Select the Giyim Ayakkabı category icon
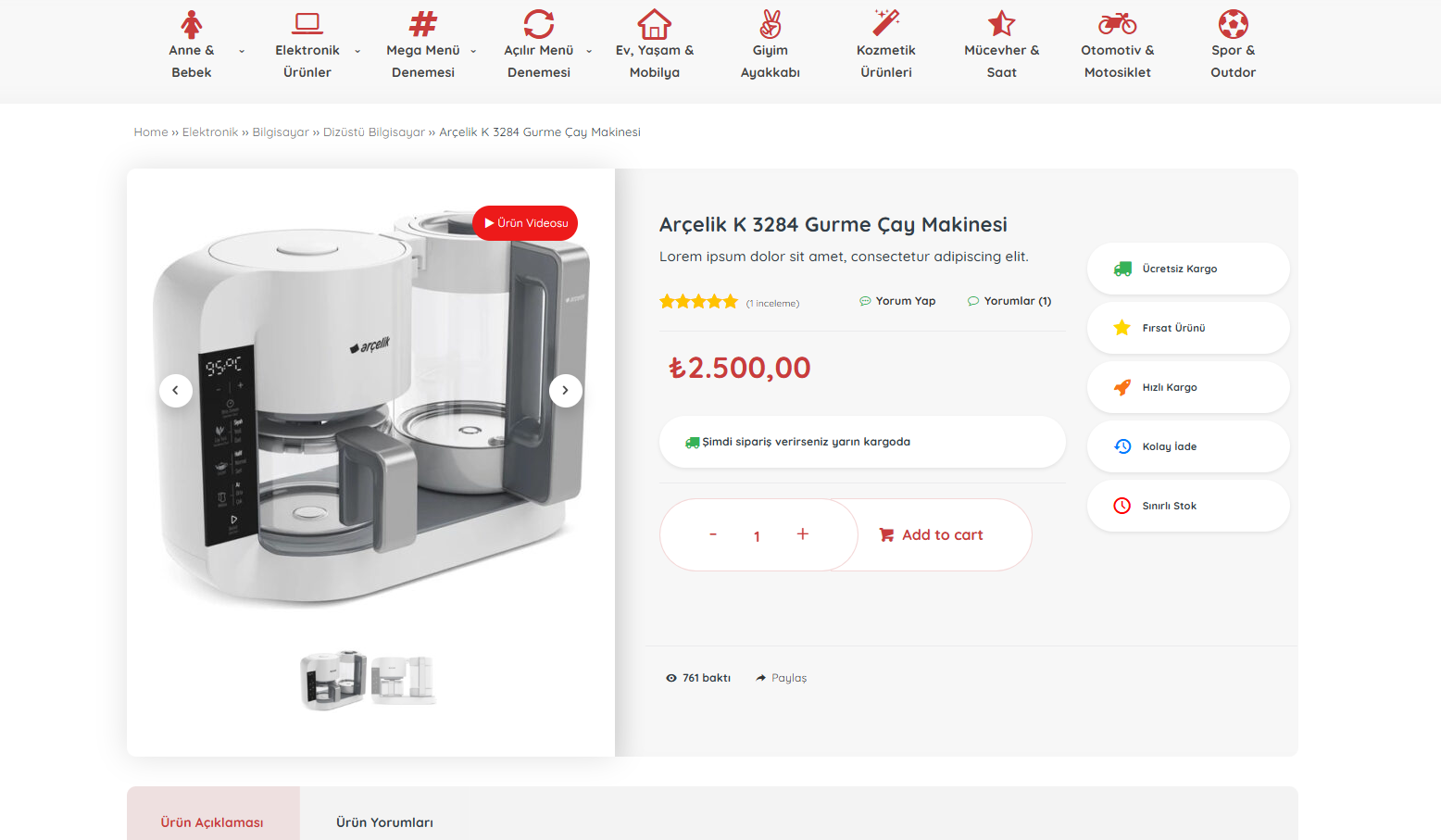Viewport: 1441px width, 840px height. [770, 24]
